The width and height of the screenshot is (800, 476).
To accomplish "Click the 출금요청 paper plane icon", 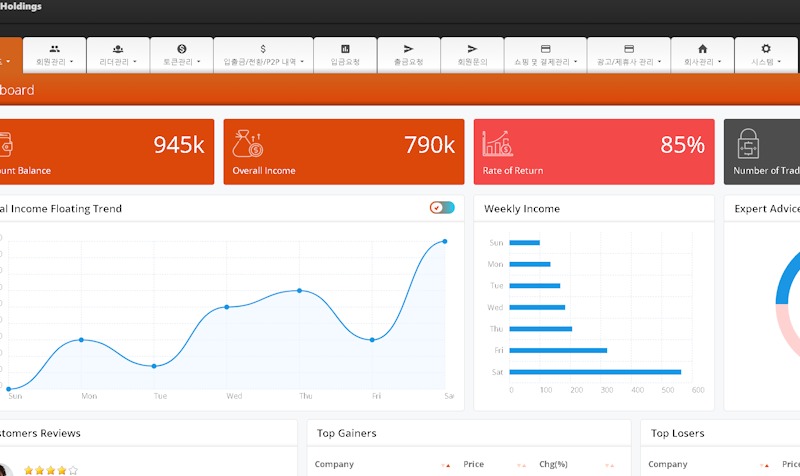I will point(408,48).
